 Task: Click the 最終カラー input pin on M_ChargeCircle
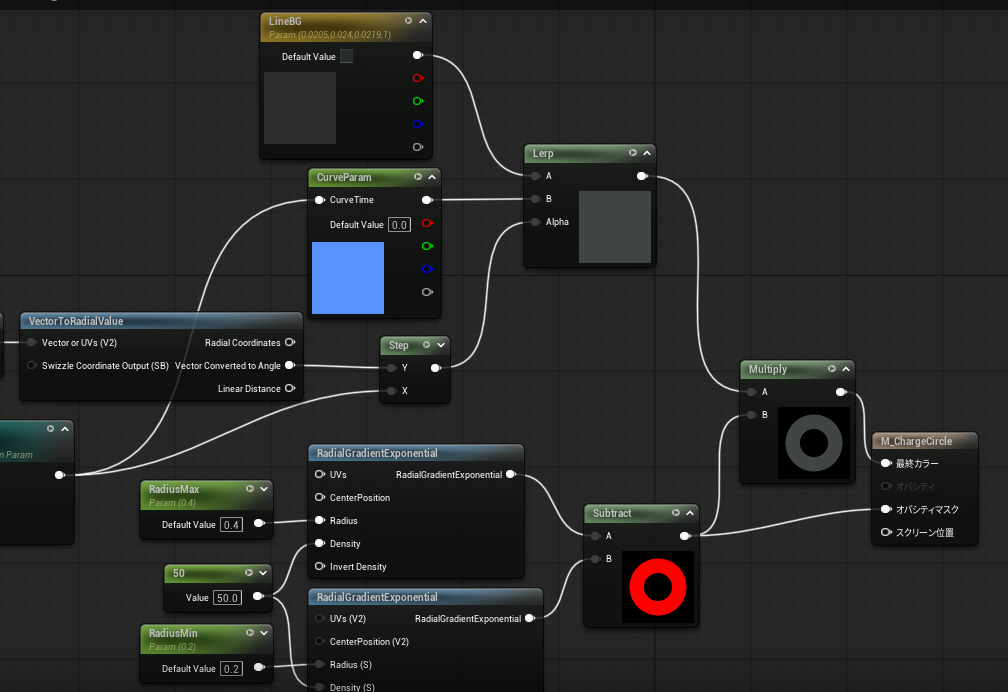click(x=885, y=463)
